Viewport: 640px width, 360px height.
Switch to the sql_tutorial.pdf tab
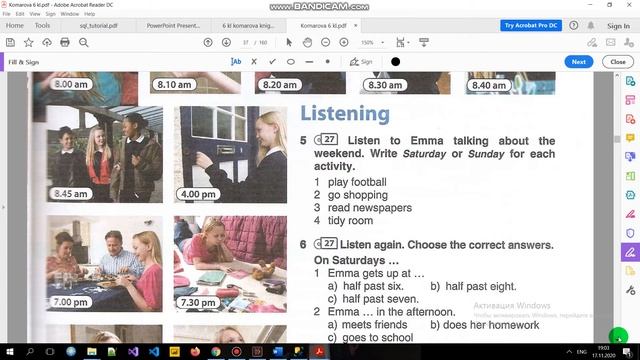click(98, 25)
